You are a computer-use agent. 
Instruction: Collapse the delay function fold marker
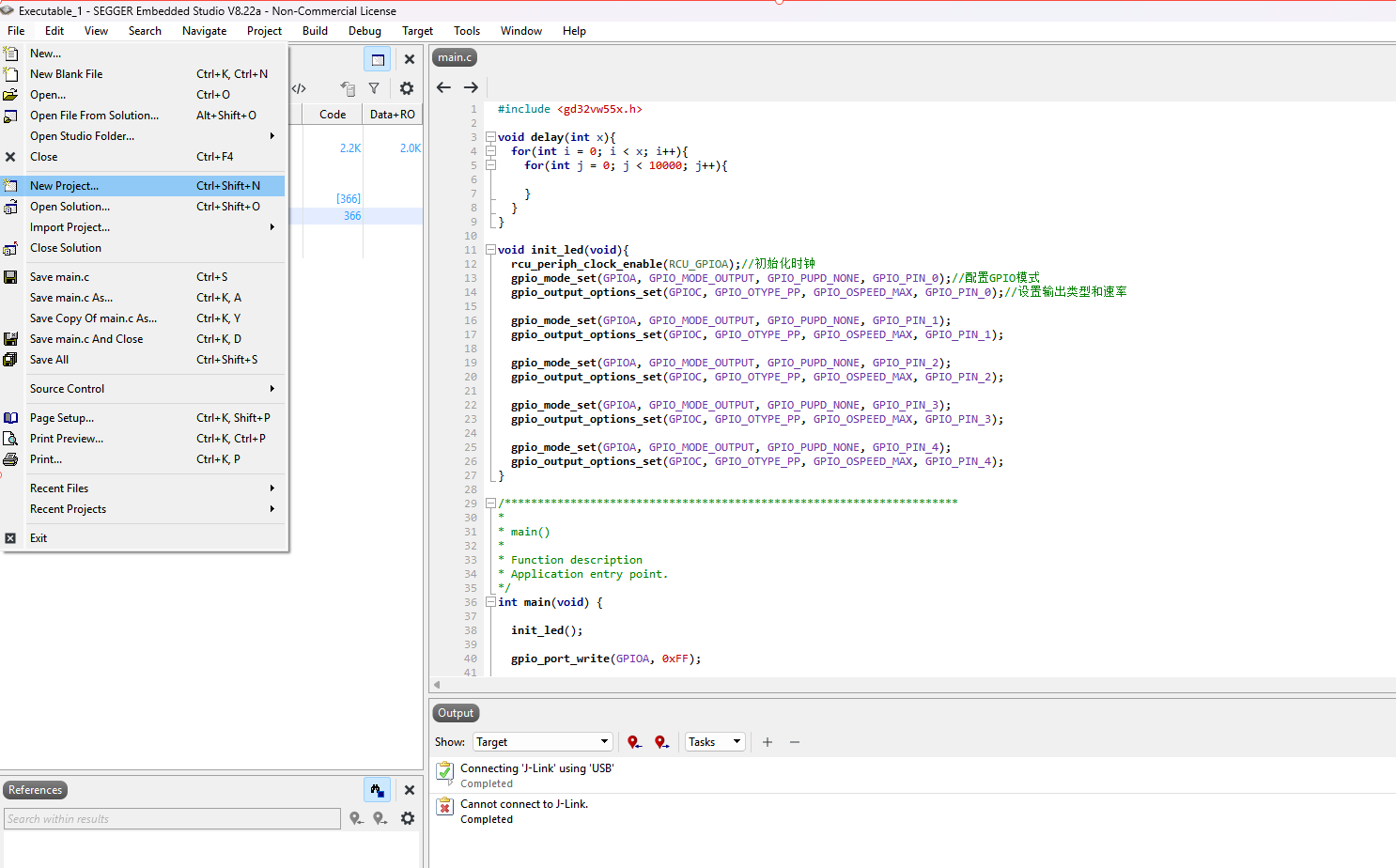click(x=490, y=137)
